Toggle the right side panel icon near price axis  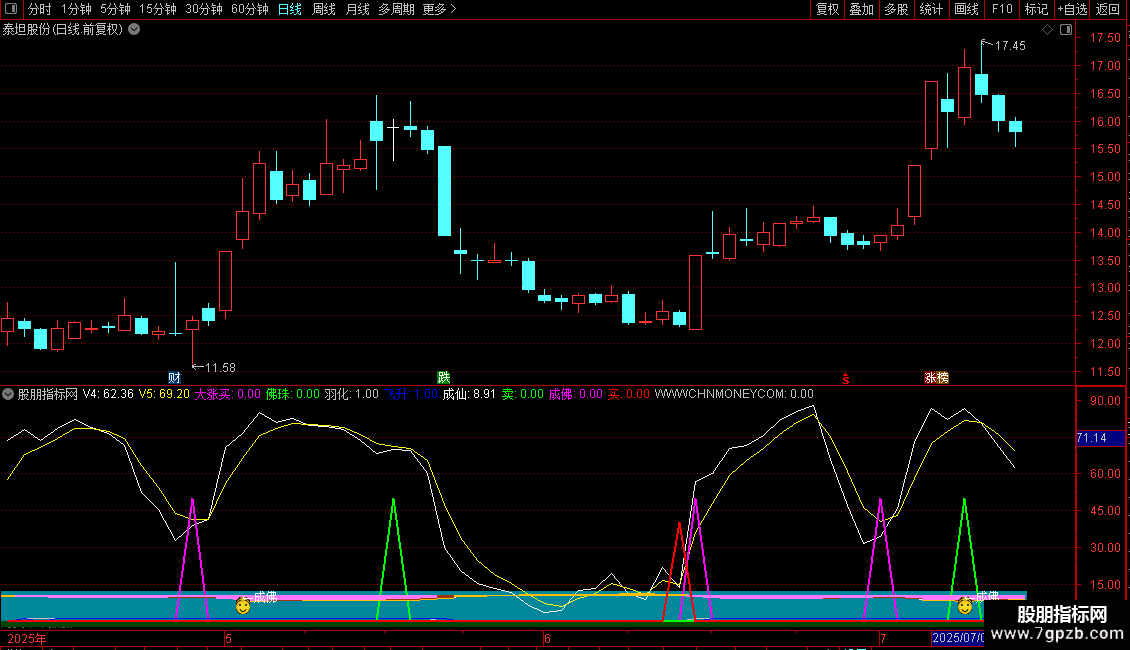tap(1064, 30)
